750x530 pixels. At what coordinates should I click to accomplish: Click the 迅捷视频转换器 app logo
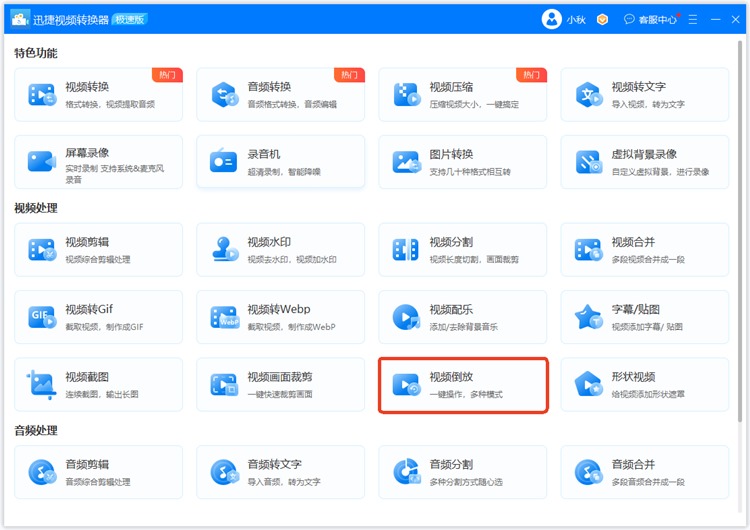[20, 19]
